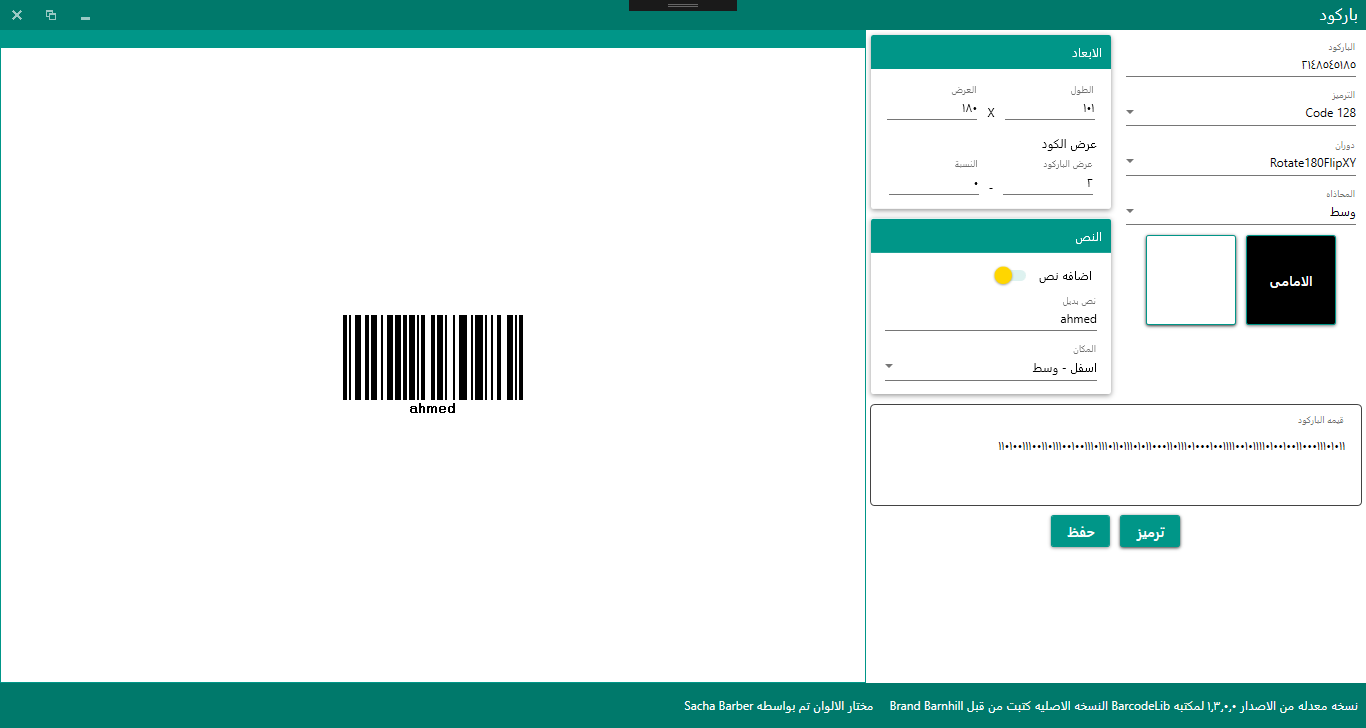Open the المكان text position dropdown

pos(991,367)
